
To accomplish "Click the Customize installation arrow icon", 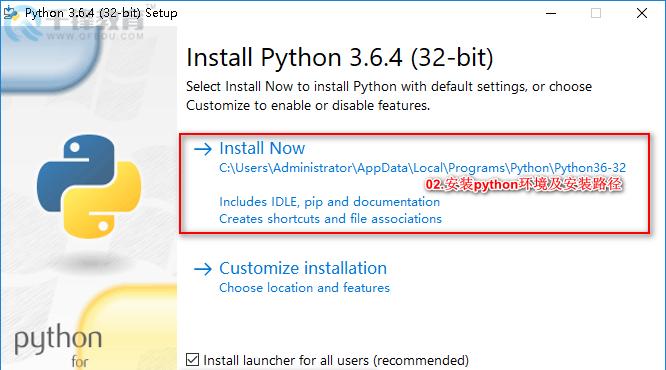I will point(203,269).
